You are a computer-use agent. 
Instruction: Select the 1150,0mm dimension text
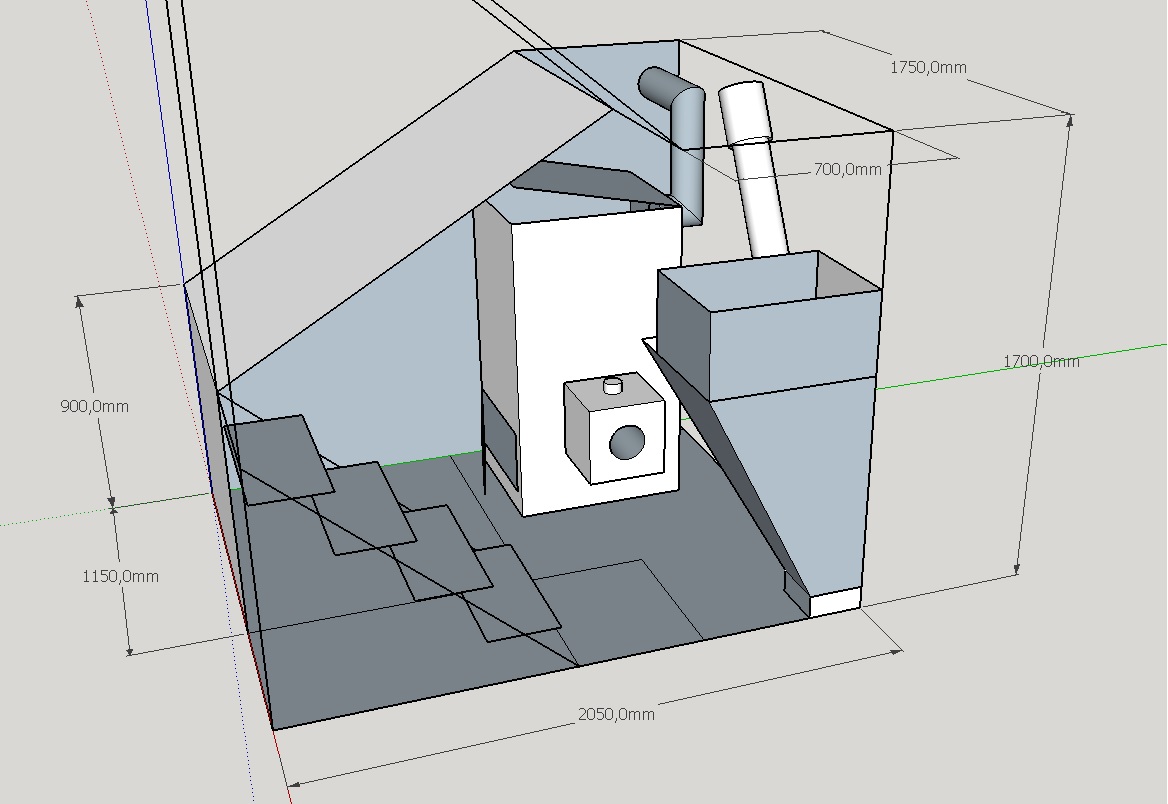120,577
